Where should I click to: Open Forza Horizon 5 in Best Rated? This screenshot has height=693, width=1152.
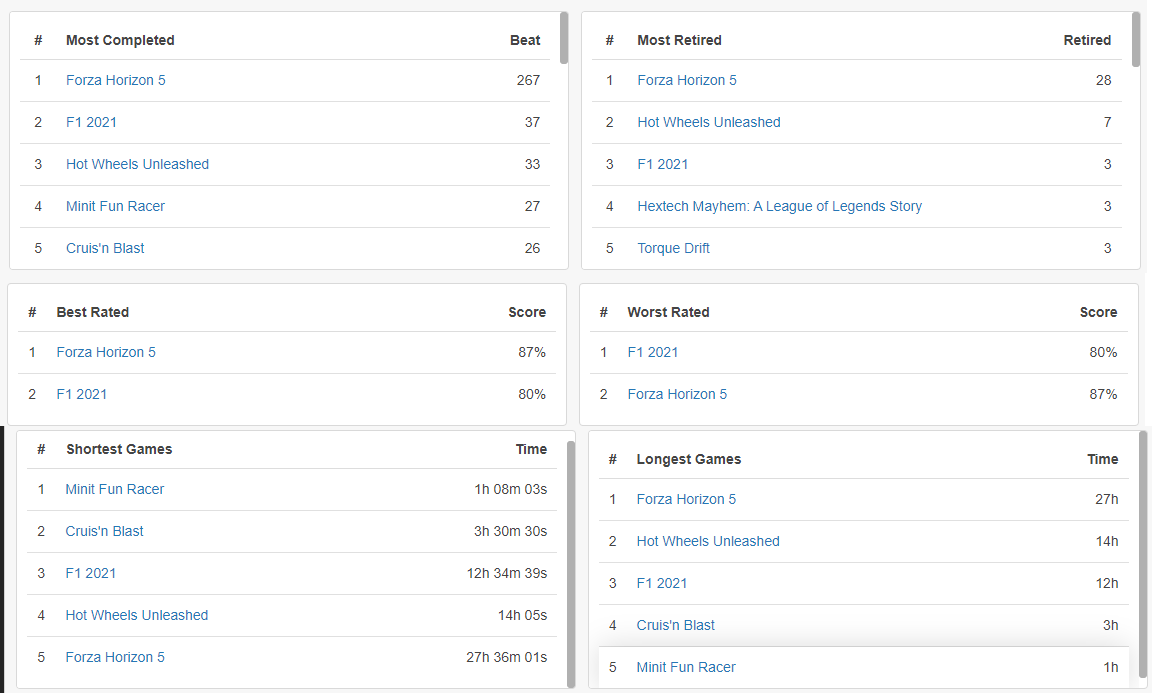106,352
